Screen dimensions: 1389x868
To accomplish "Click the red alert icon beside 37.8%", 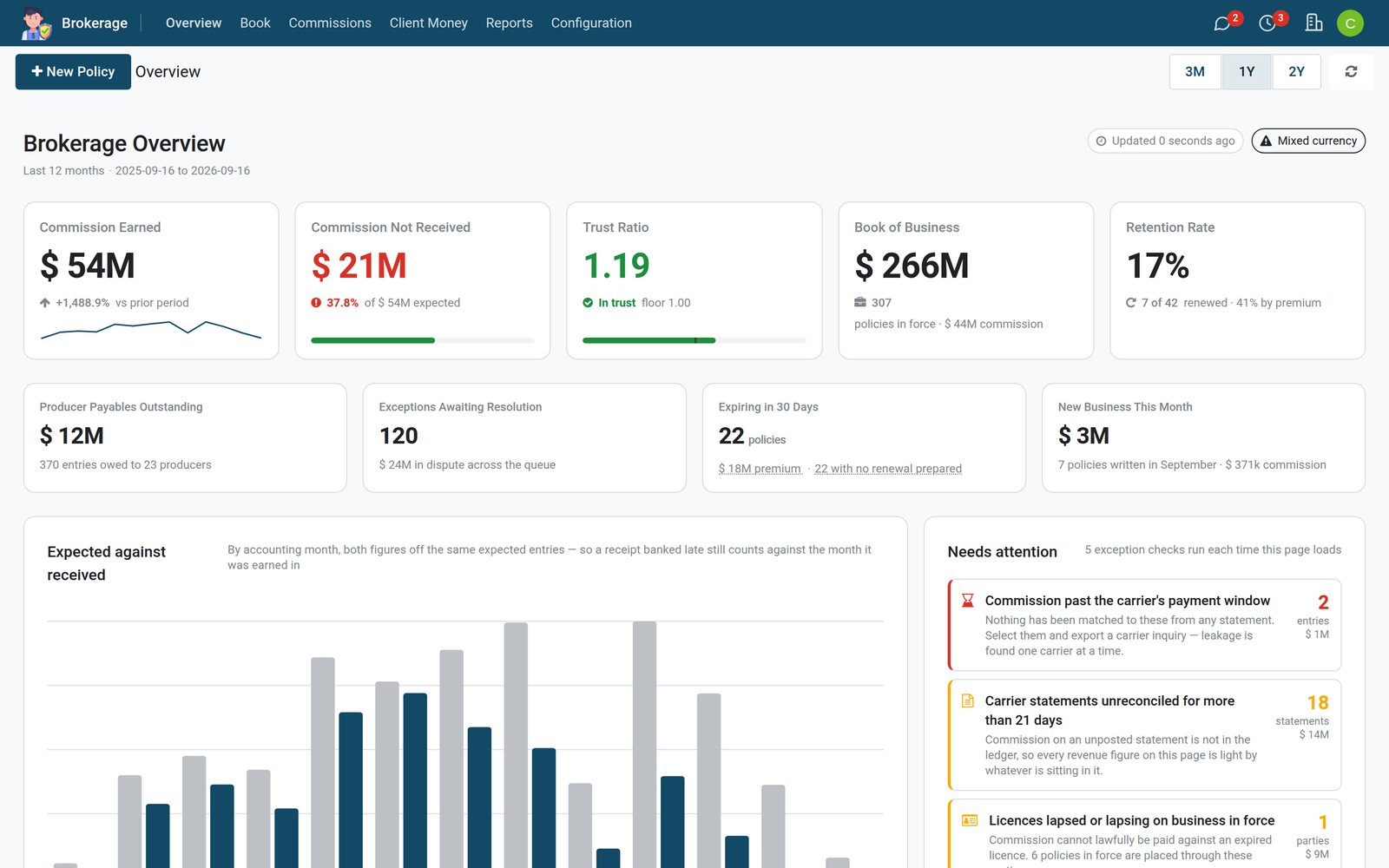I will pos(317,303).
